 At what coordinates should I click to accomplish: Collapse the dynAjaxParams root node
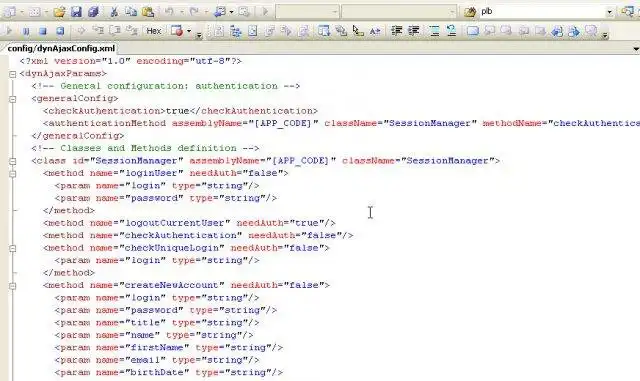click(13, 74)
